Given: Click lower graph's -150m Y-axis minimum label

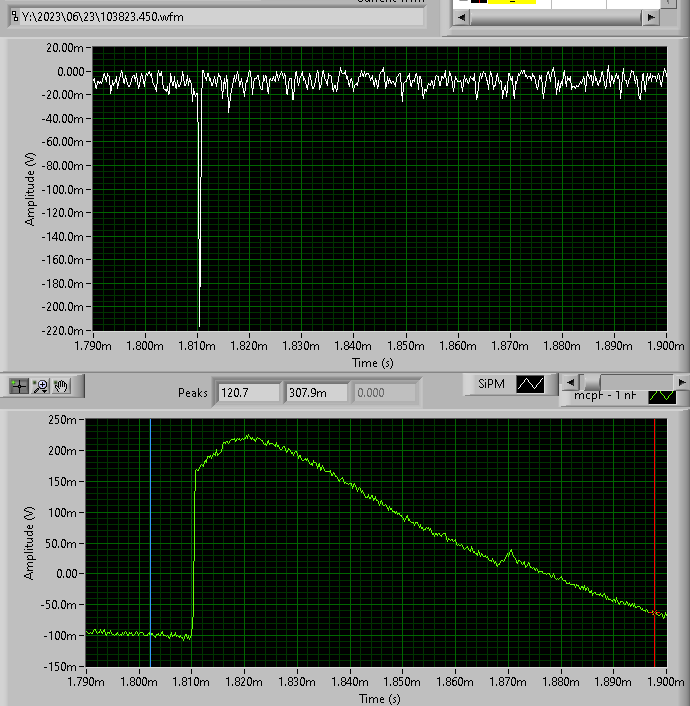Looking at the screenshot, I should click(60, 666).
